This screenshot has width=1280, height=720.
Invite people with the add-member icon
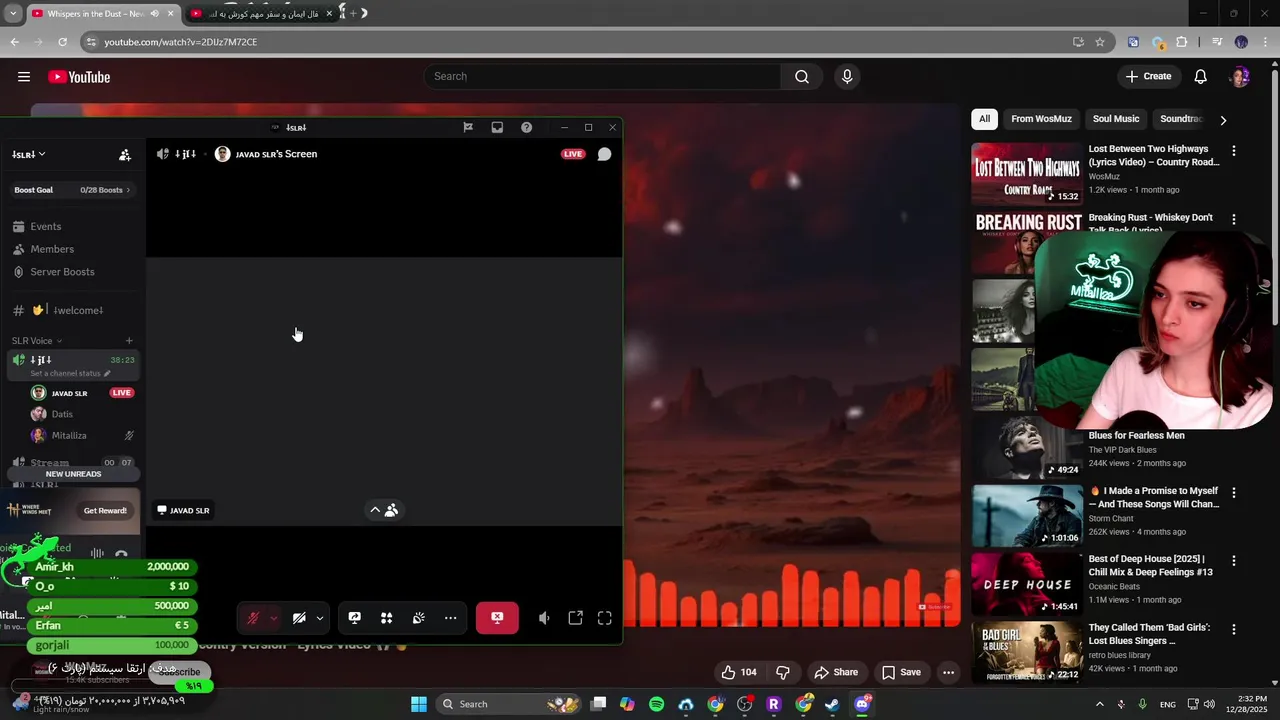[125, 155]
